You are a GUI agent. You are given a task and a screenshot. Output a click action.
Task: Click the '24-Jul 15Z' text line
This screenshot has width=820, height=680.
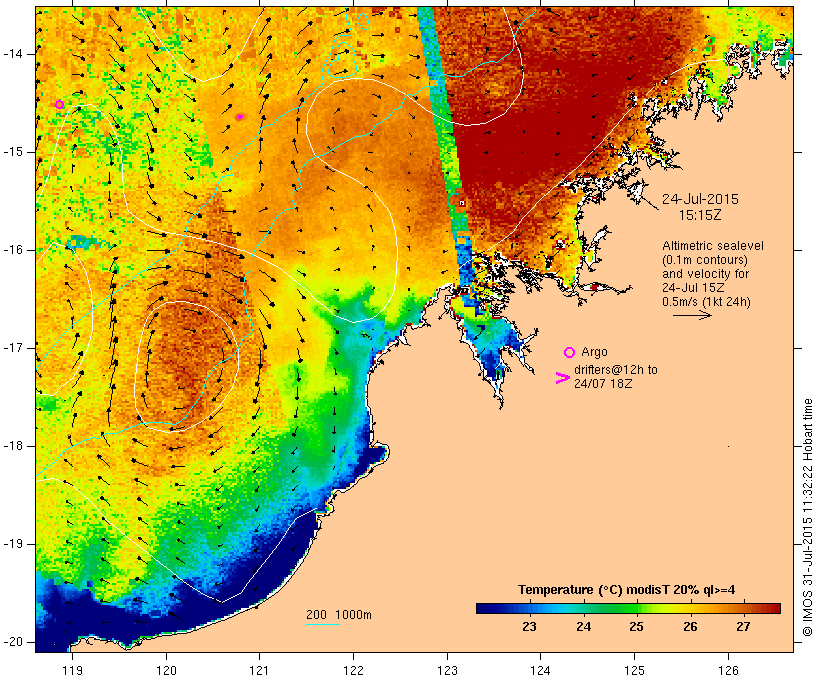point(693,288)
